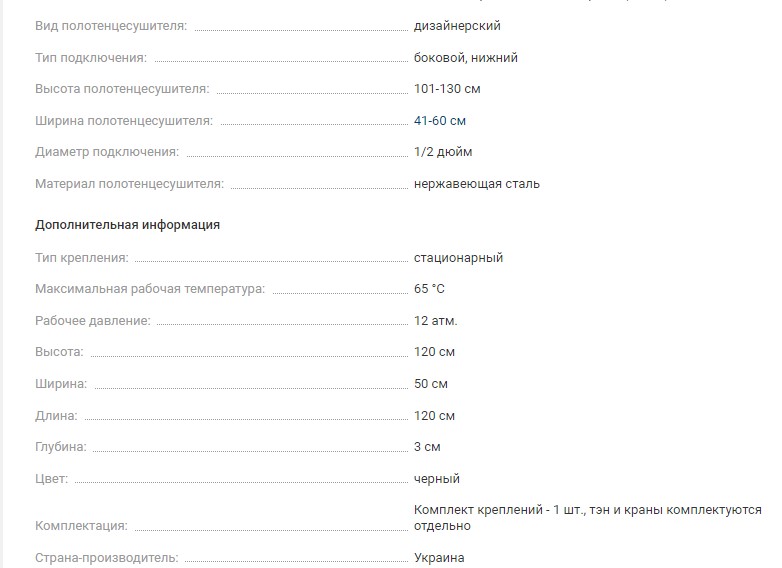
Task: Click the 'дизайнерский' value text
Action: point(457,26)
